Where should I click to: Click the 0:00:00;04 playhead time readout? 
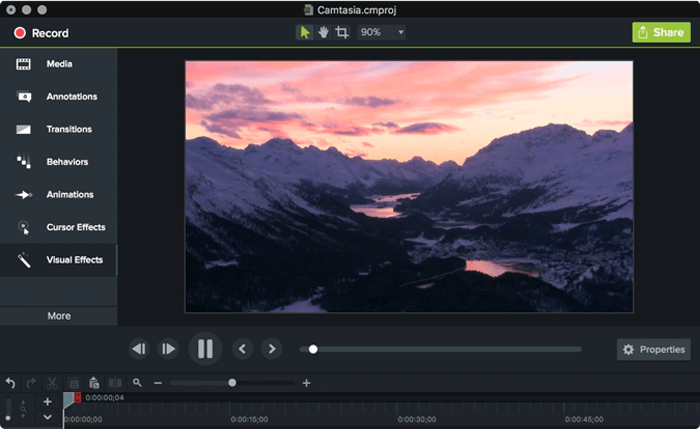(104, 398)
